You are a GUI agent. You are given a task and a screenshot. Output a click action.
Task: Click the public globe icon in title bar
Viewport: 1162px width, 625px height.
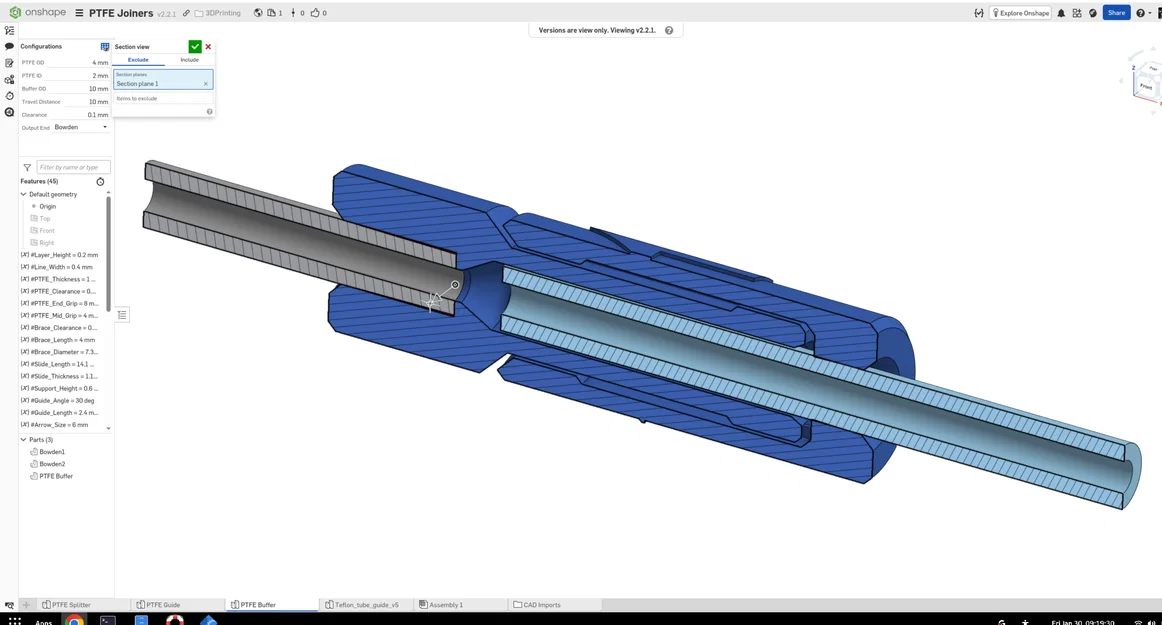pos(258,13)
